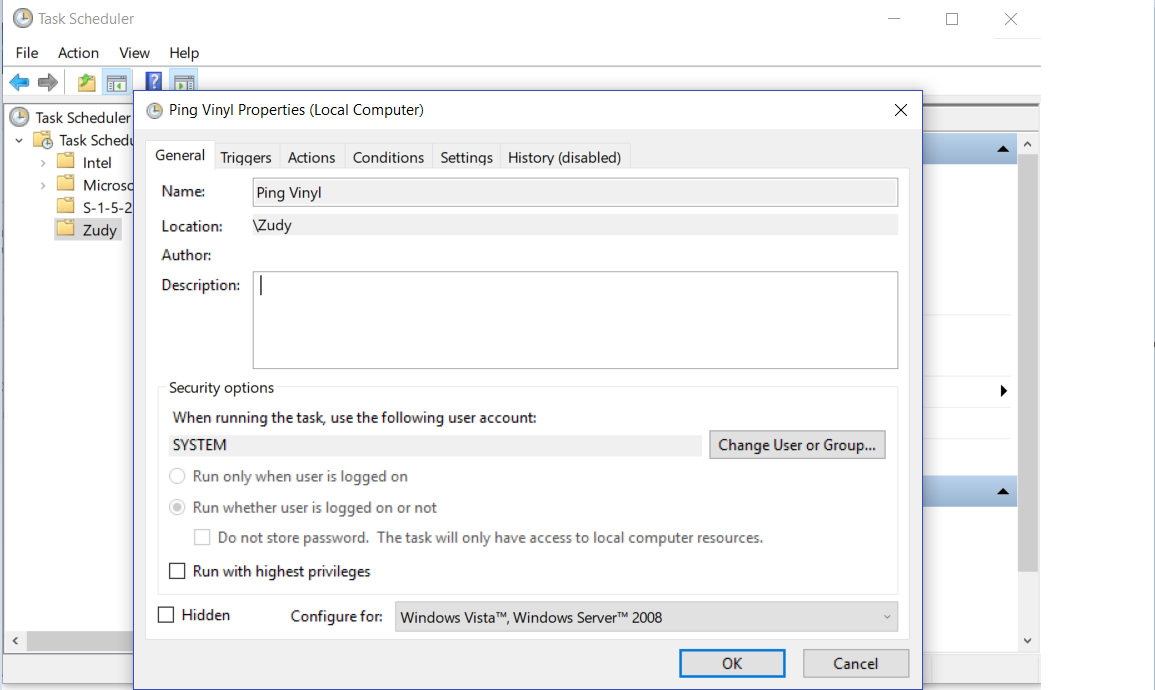The height and width of the screenshot is (690, 1155).
Task: Enable Run with highest privileges checkbox
Action: click(x=177, y=572)
